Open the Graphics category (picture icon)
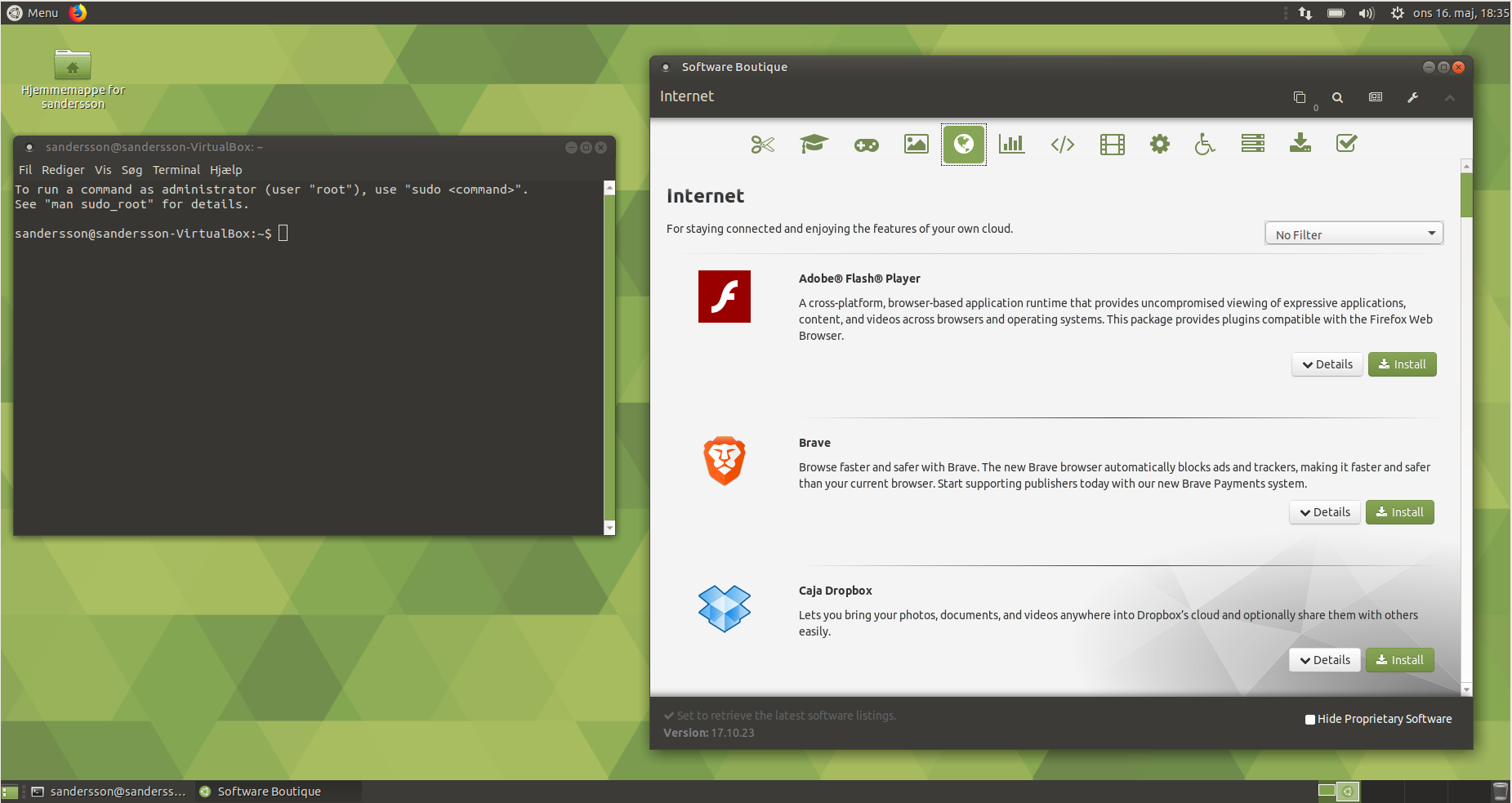Viewport: 1512px width, 803px height. 916,145
